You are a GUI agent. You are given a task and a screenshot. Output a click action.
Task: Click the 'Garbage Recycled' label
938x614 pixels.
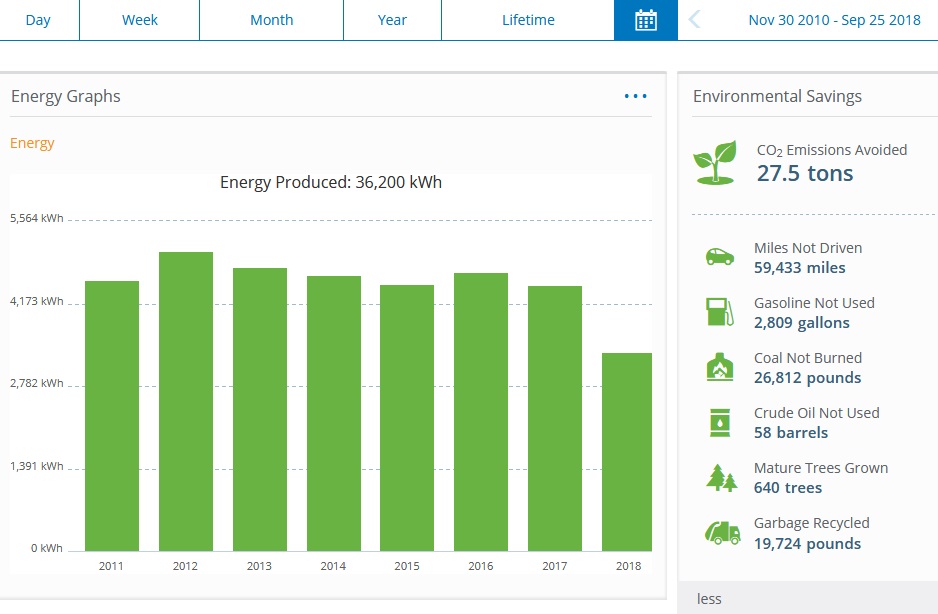coord(811,523)
